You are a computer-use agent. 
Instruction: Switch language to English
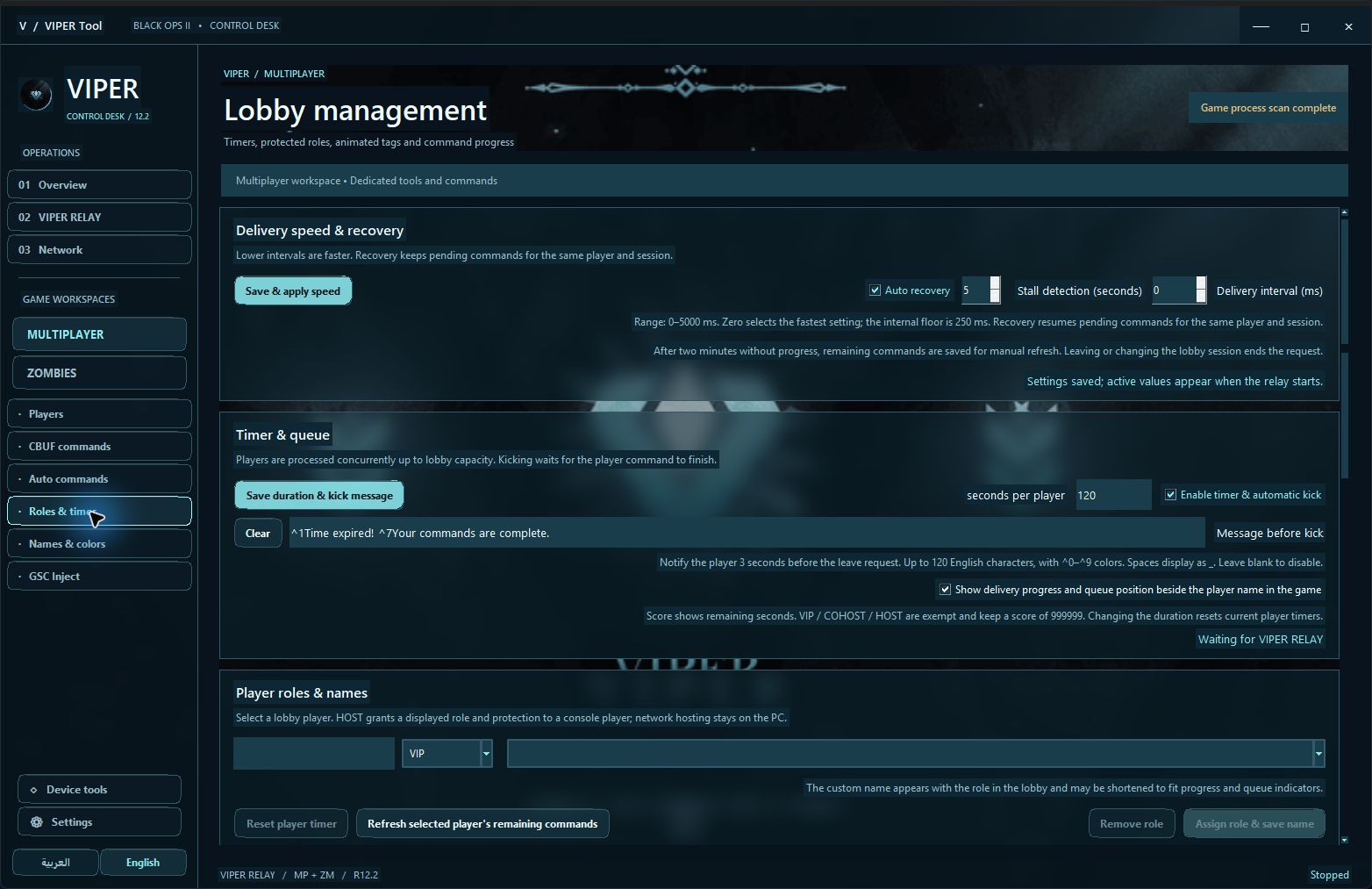[x=143, y=863]
